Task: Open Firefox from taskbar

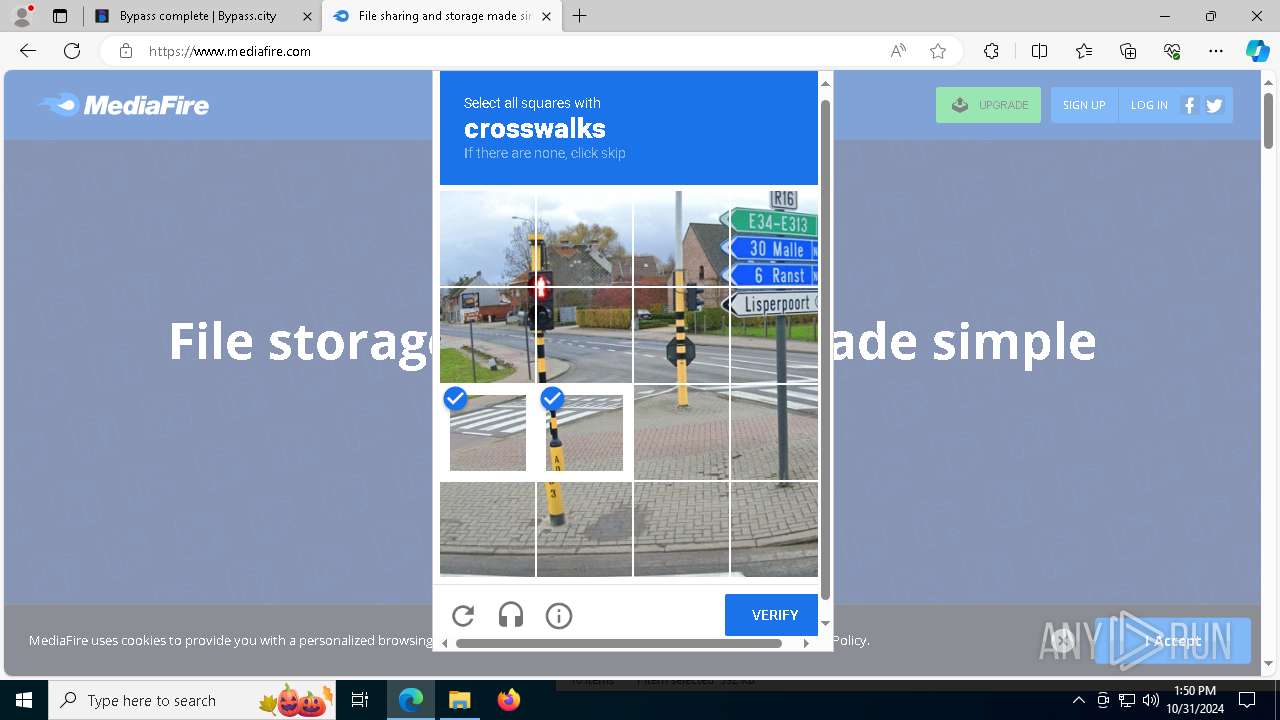Action: [508, 700]
